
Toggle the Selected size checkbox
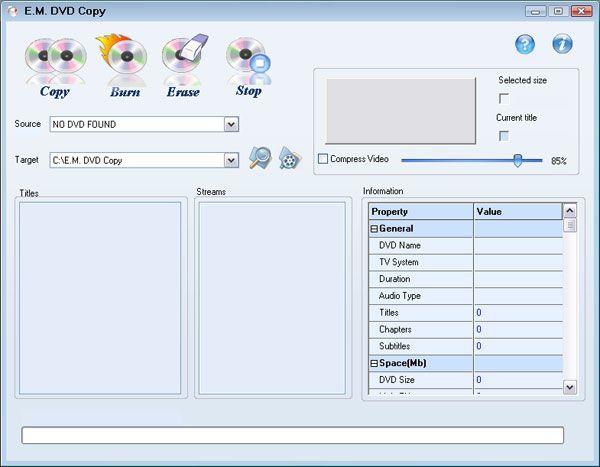505,98
